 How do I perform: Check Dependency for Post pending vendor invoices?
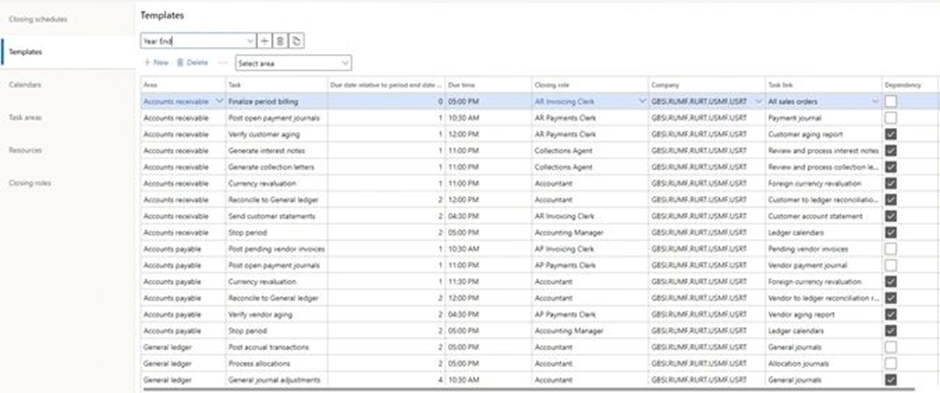point(891,249)
